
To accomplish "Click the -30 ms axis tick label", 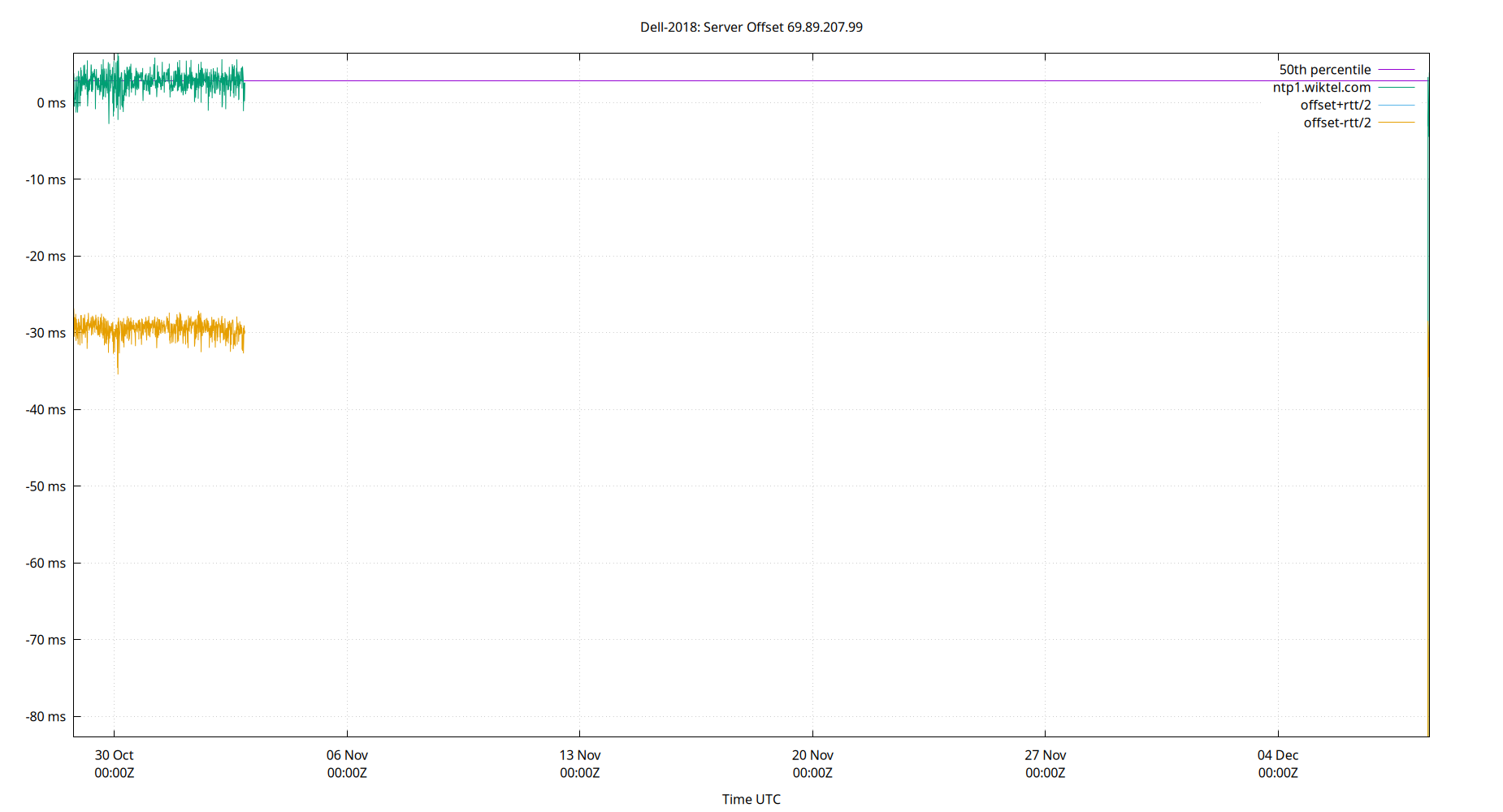I will (x=44, y=333).
